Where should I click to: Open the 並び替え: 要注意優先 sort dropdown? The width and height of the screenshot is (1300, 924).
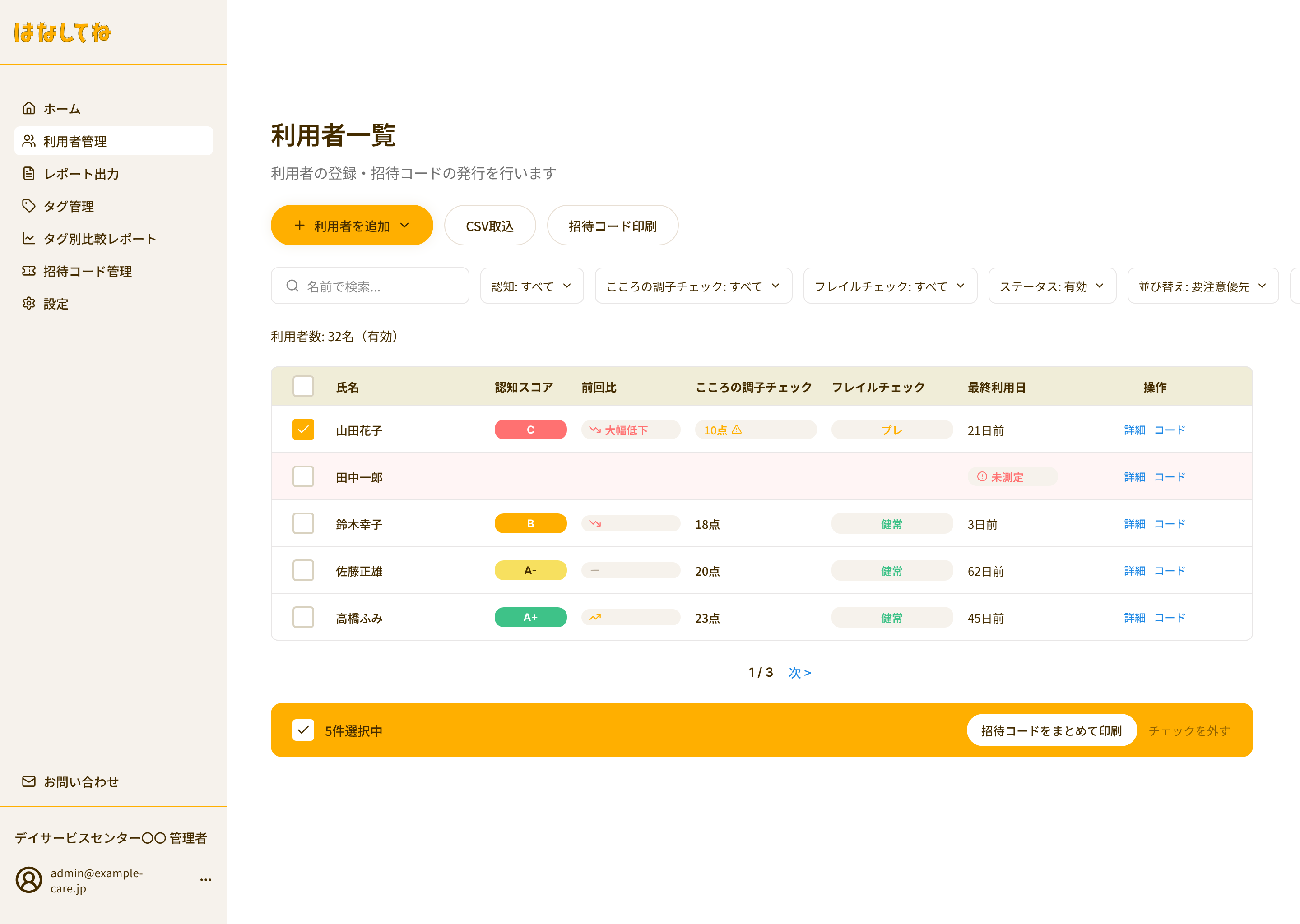pyautogui.click(x=1202, y=286)
